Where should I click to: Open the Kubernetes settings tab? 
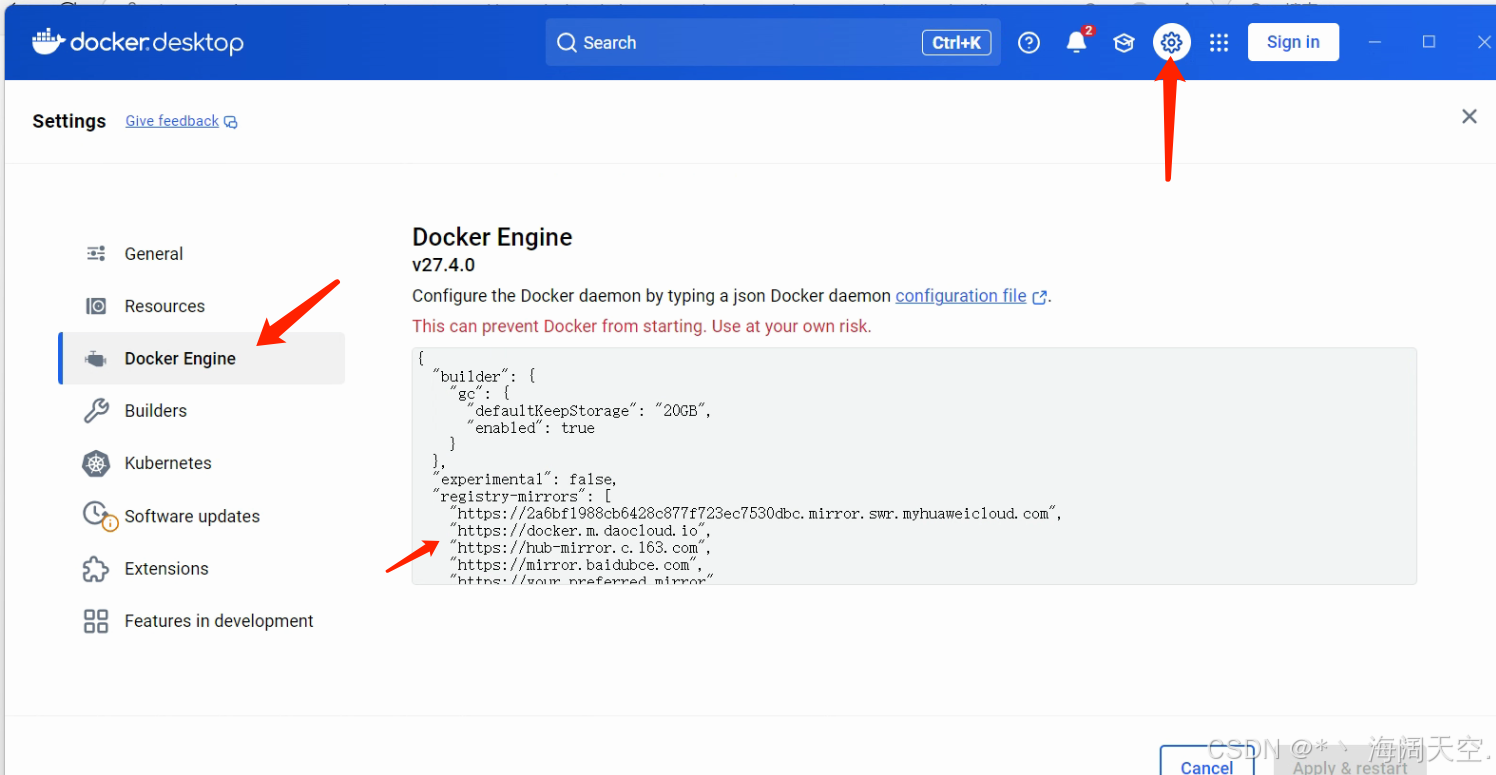tap(202, 463)
